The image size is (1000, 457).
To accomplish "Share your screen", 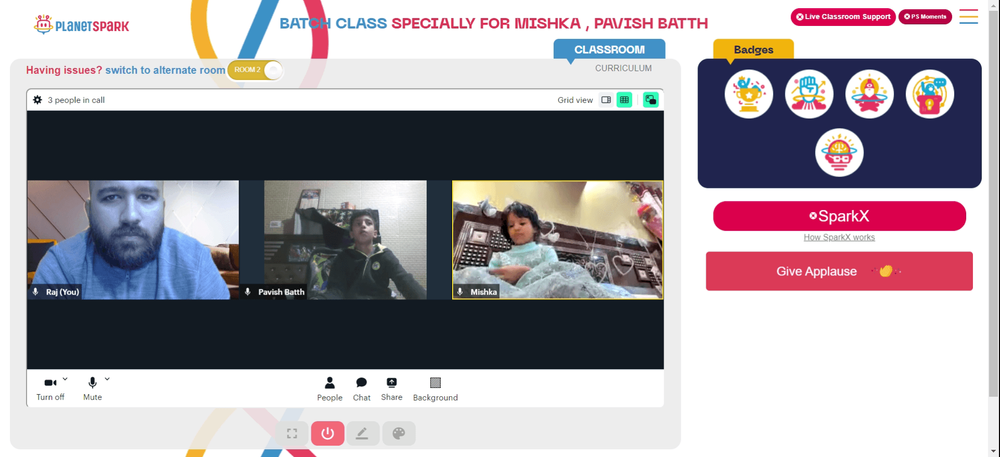I will point(392,389).
